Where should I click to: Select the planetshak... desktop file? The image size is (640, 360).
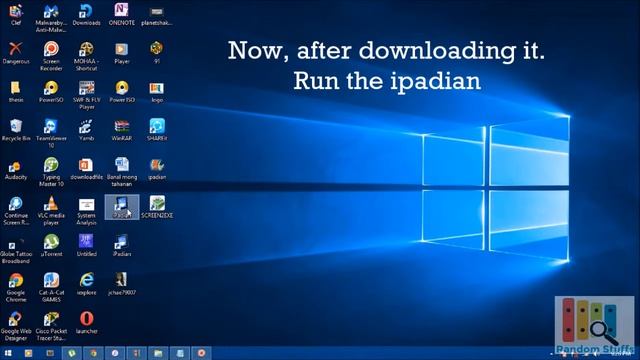coord(157,15)
